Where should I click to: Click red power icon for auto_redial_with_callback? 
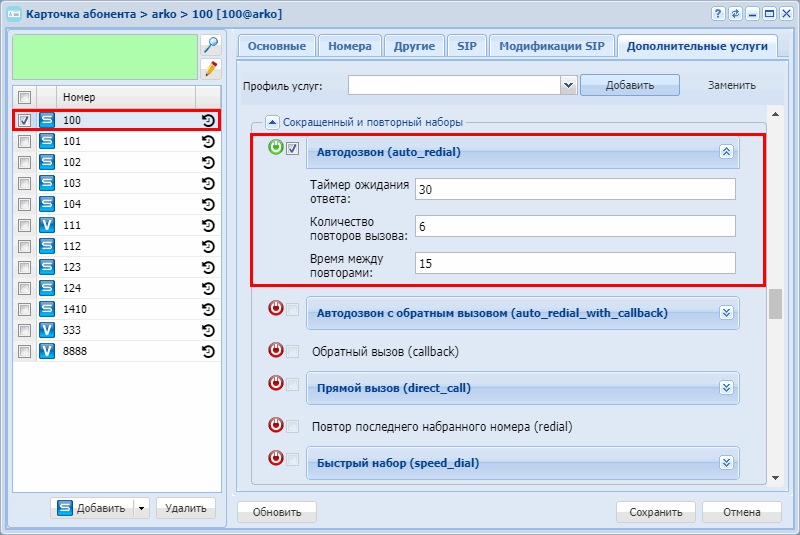(x=276, y=308)
